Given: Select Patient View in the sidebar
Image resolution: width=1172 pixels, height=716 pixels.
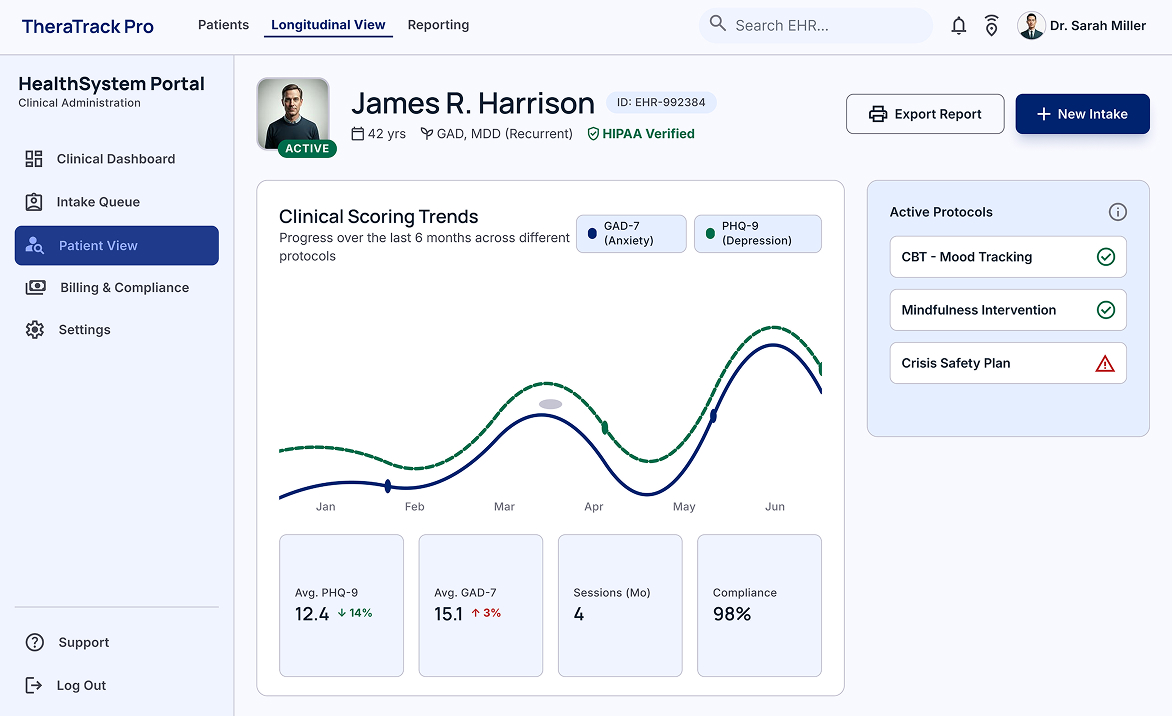Looking at the screenshot, I should click(117, 245).
